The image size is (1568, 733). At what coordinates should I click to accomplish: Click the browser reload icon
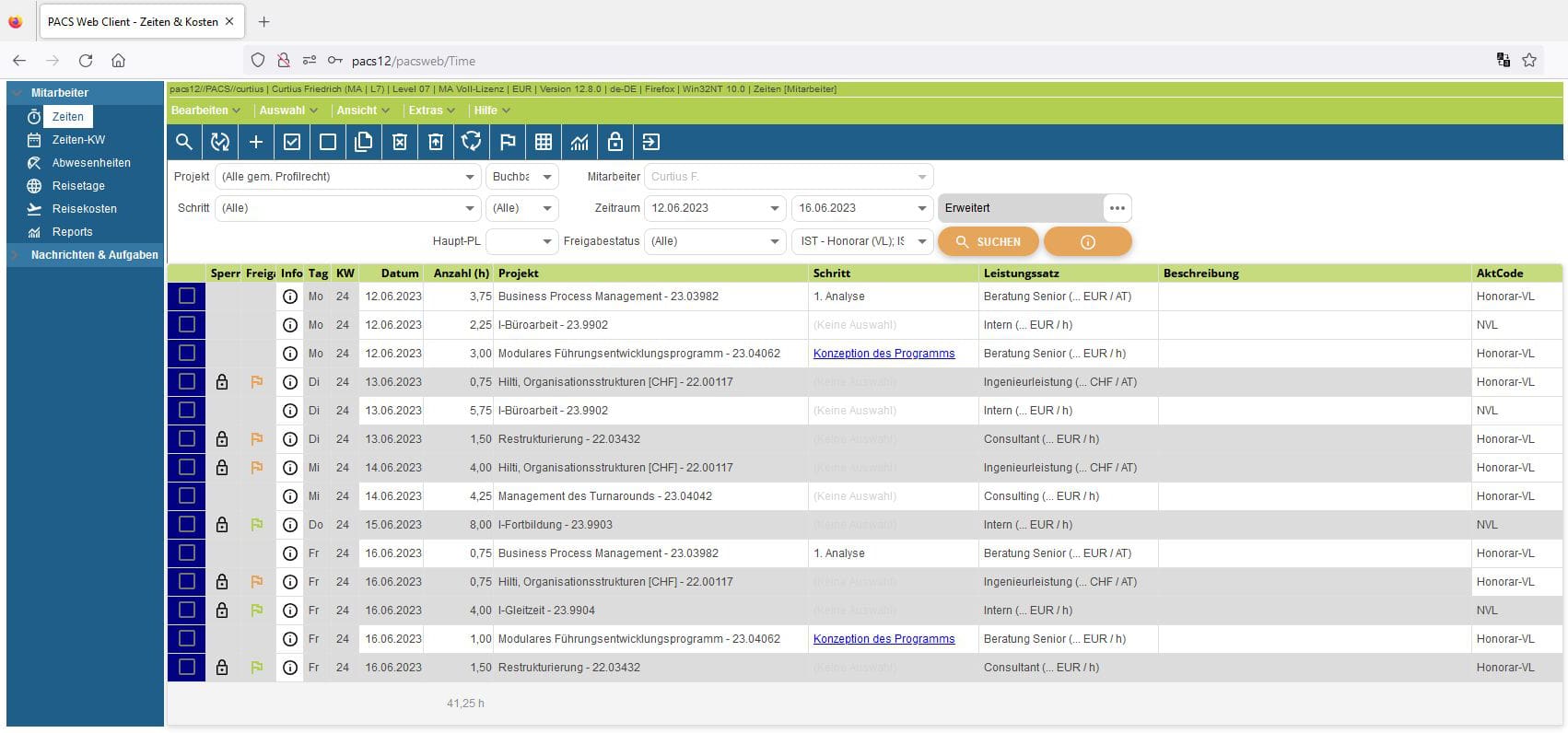coord(86,61)
